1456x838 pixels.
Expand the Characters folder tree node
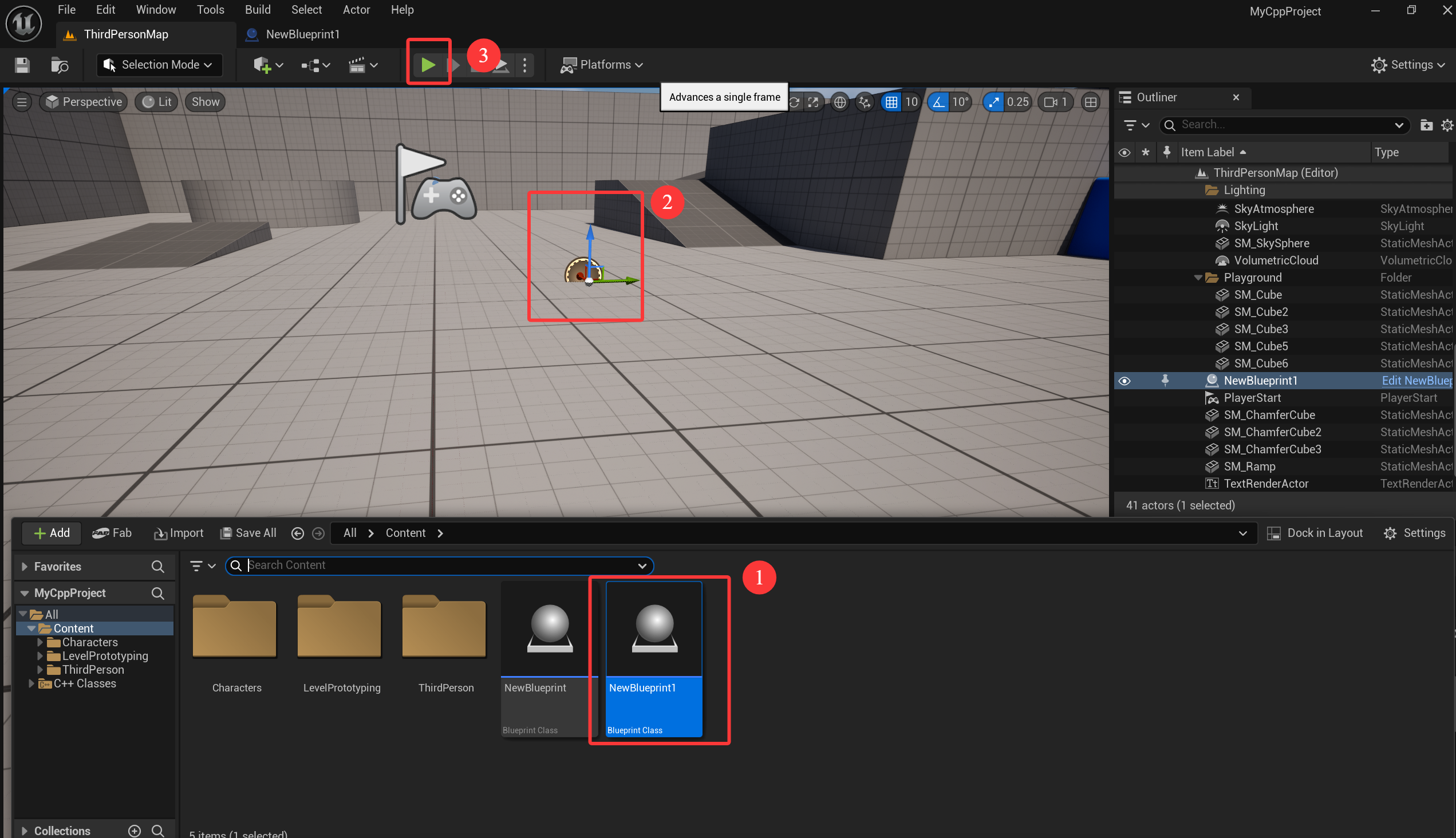[40, 642]
